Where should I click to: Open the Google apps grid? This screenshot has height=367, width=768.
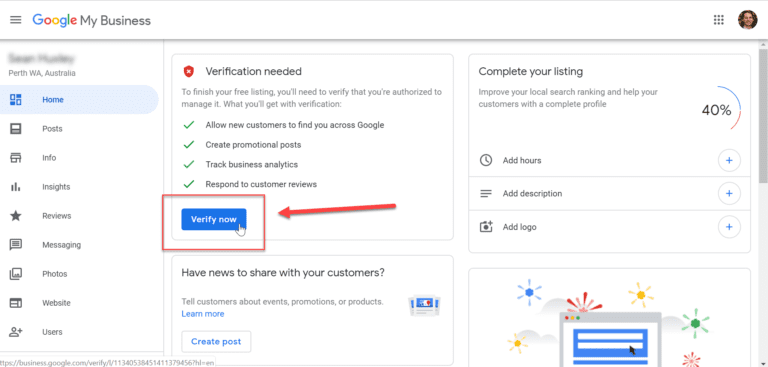[x=719, y=20]
